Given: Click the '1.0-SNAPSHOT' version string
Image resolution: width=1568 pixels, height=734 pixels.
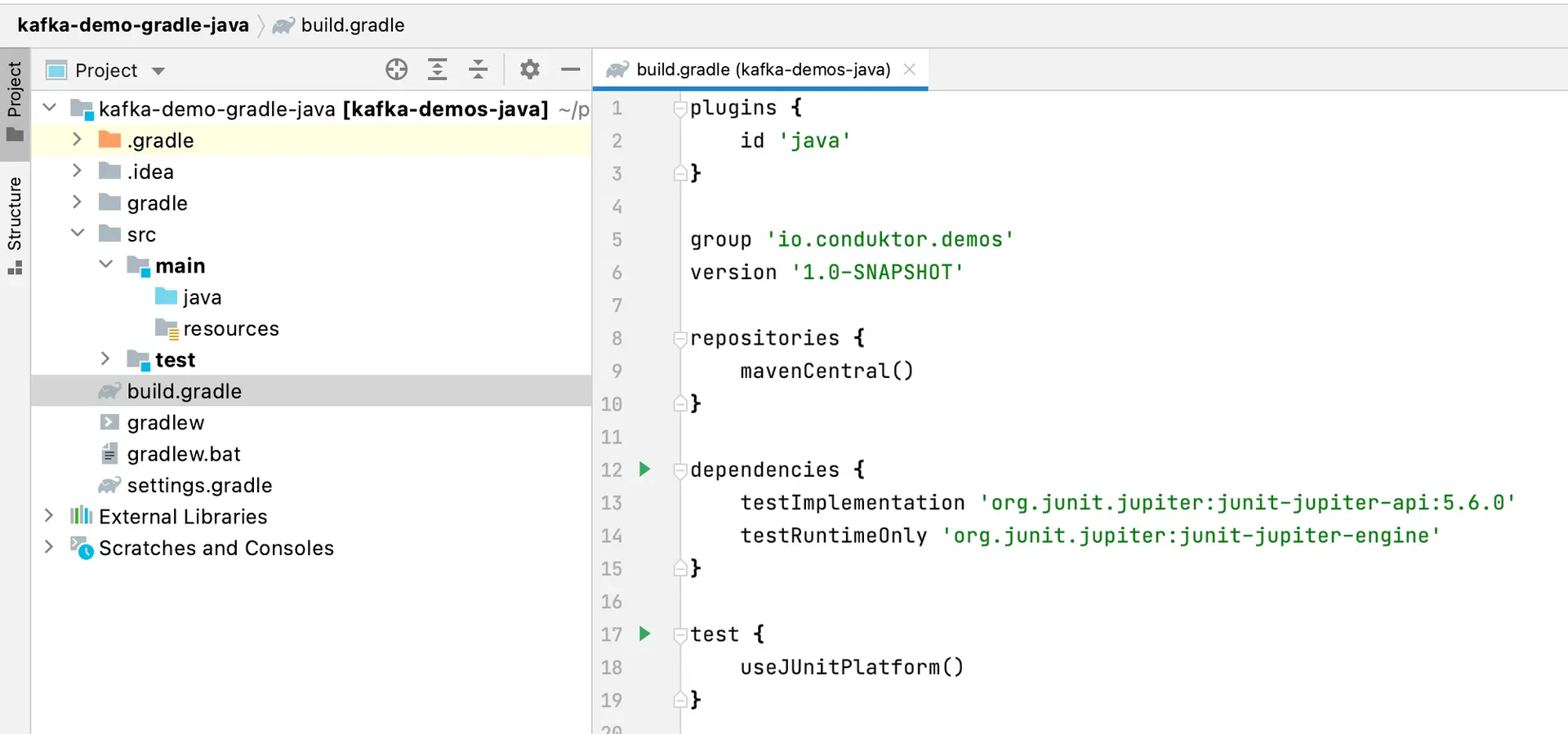Looking at the screenshot, I should click(x=878, y=272).
